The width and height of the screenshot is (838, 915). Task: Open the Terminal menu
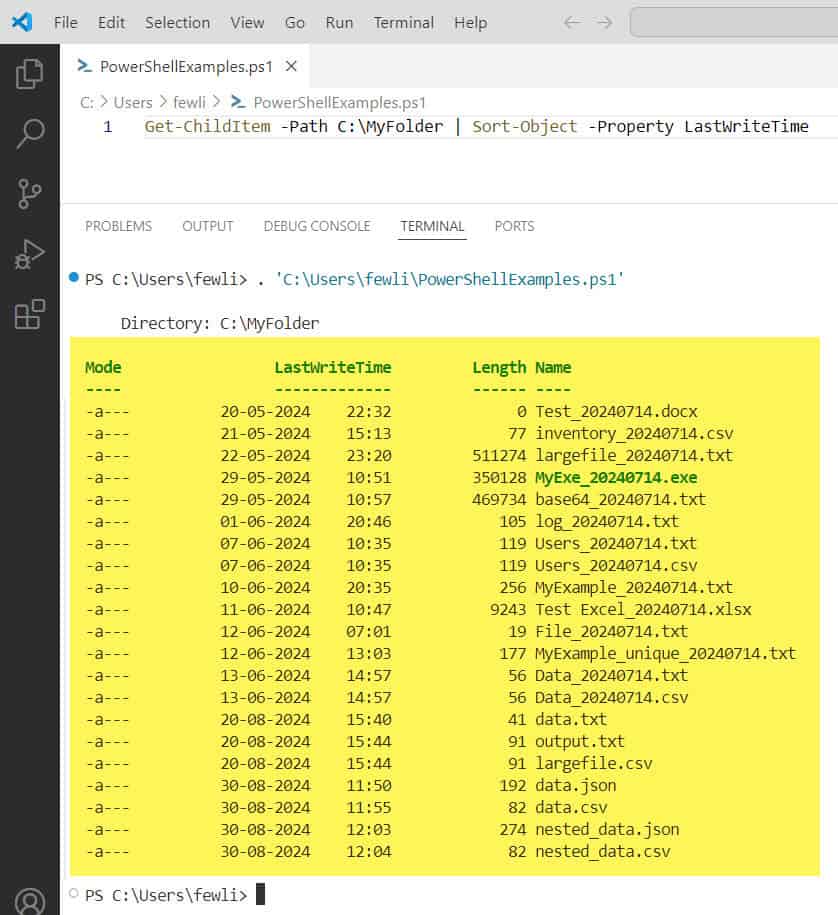[x=404, y=23]
